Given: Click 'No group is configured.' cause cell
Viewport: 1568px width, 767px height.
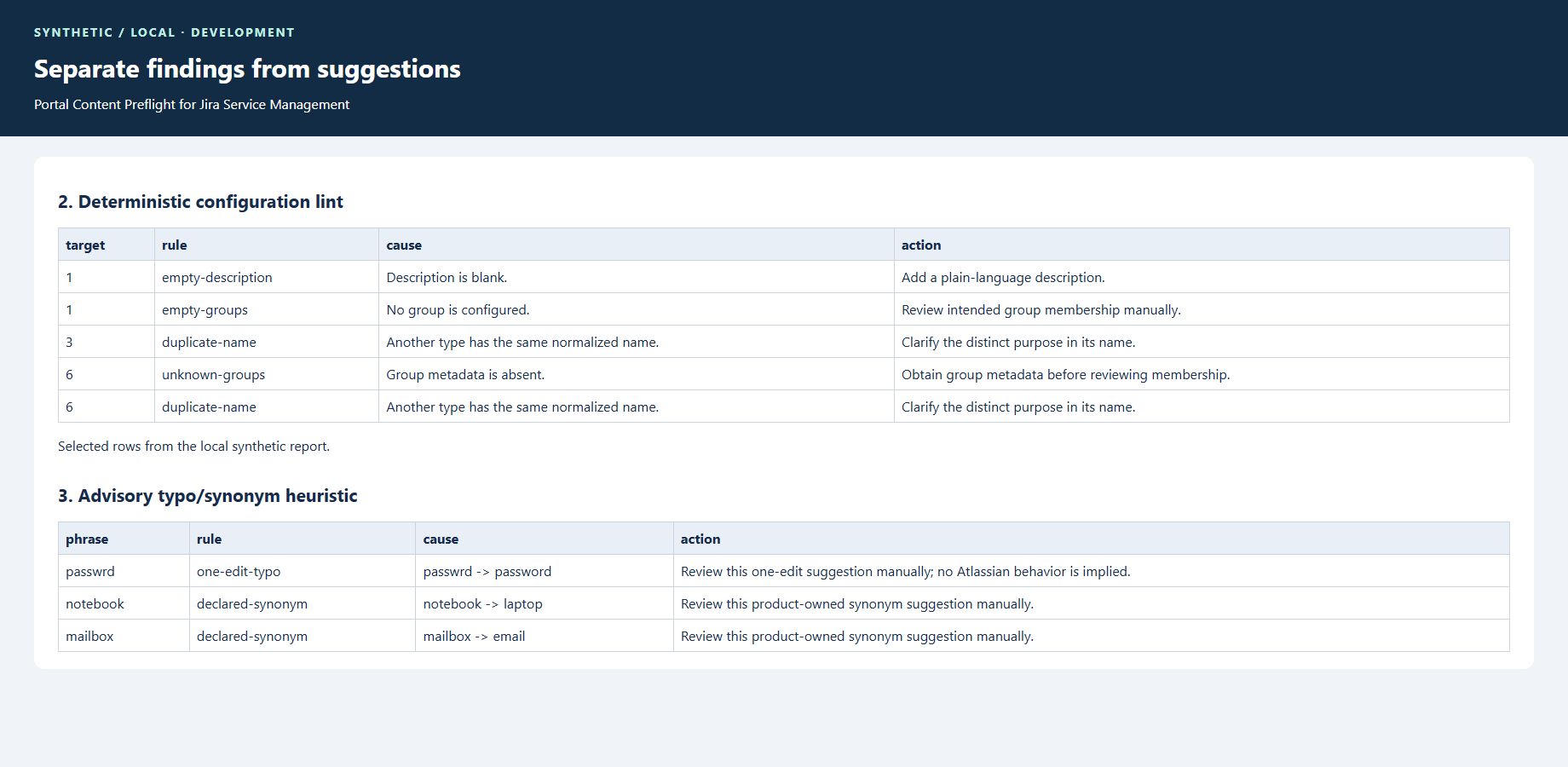Looking at the screenshot, I should 637,309.
